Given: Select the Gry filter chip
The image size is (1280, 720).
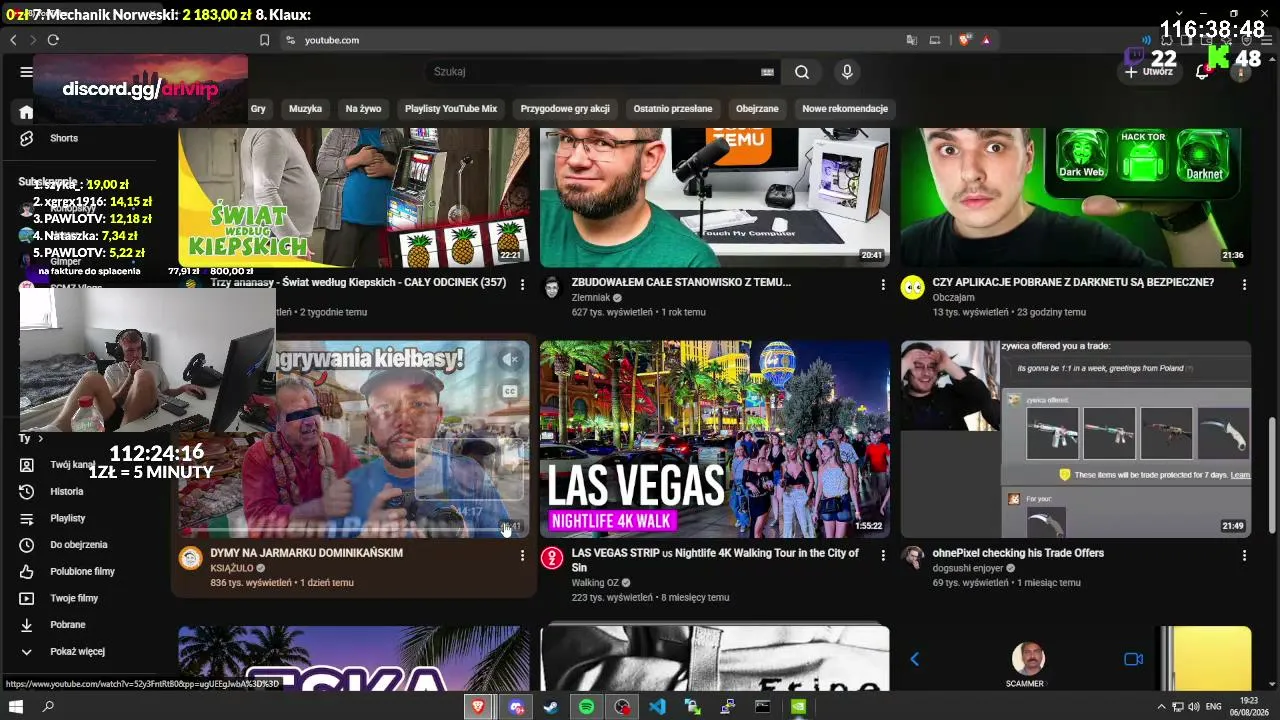Looking at the screenshot, I should point(258,109).
